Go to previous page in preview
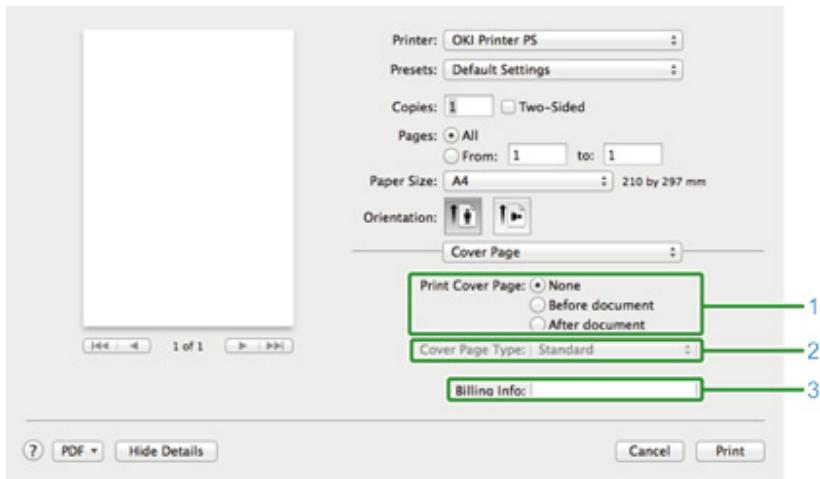This screenshot has width=820, height=479. (132, 350)
